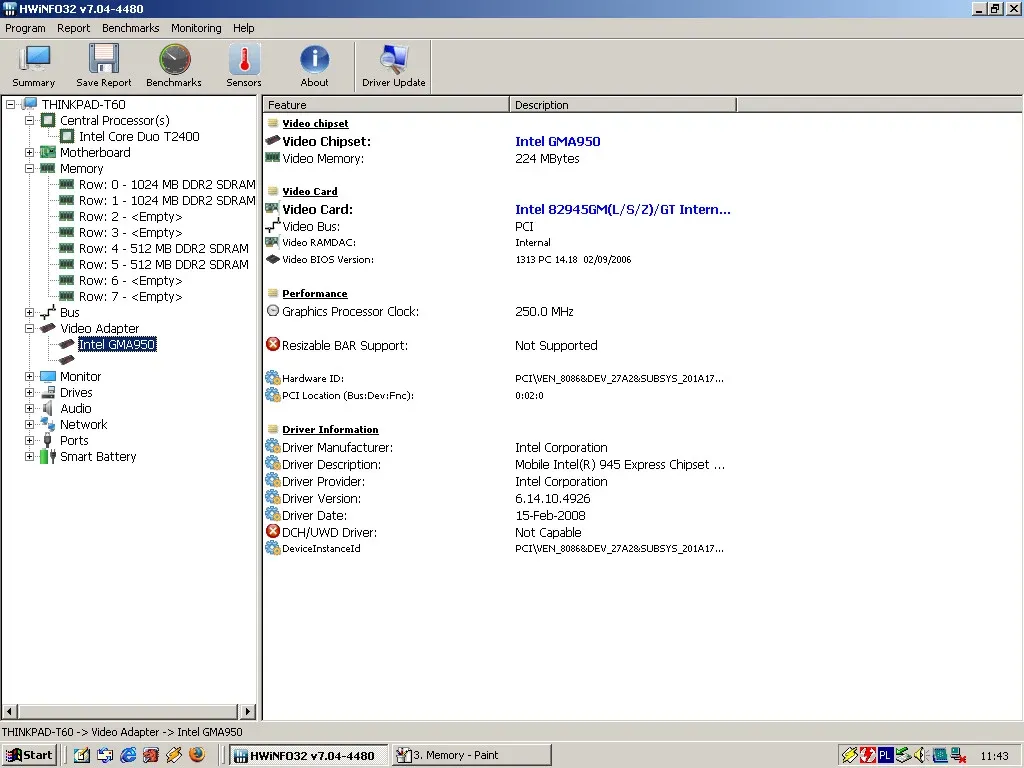
Task: Expand the Network branch
Action: (29, 424)
